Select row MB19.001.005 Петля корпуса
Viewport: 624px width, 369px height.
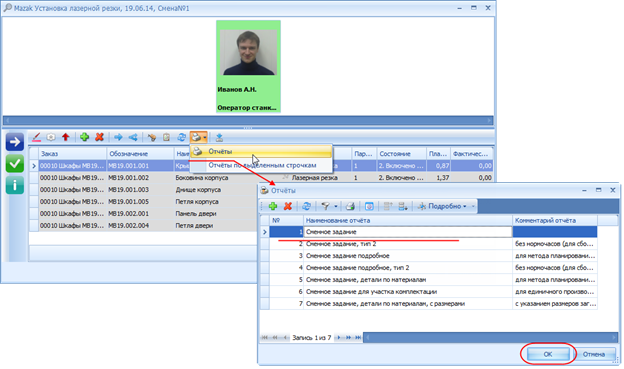click(x=143, y=201)
